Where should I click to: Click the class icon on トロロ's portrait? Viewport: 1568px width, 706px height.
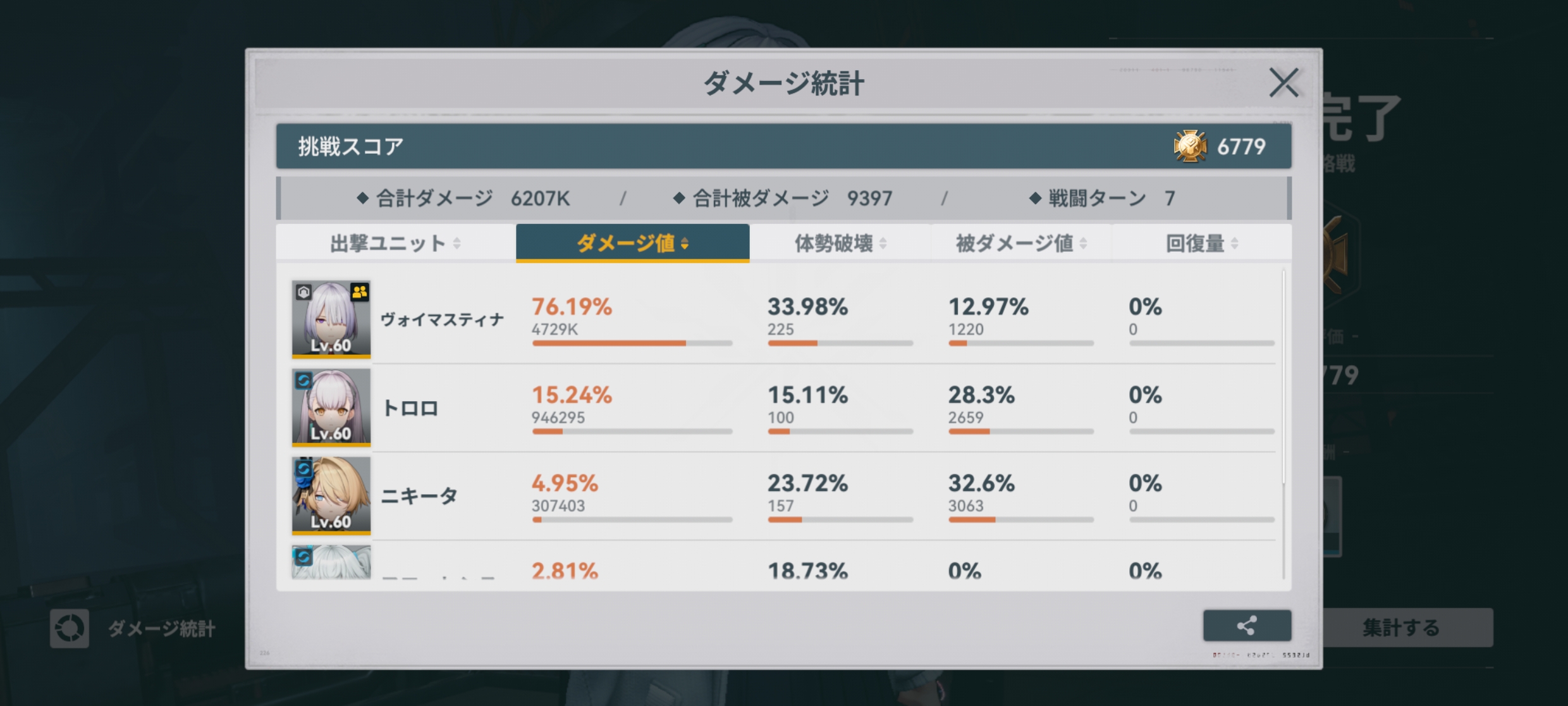coord(303,380)
